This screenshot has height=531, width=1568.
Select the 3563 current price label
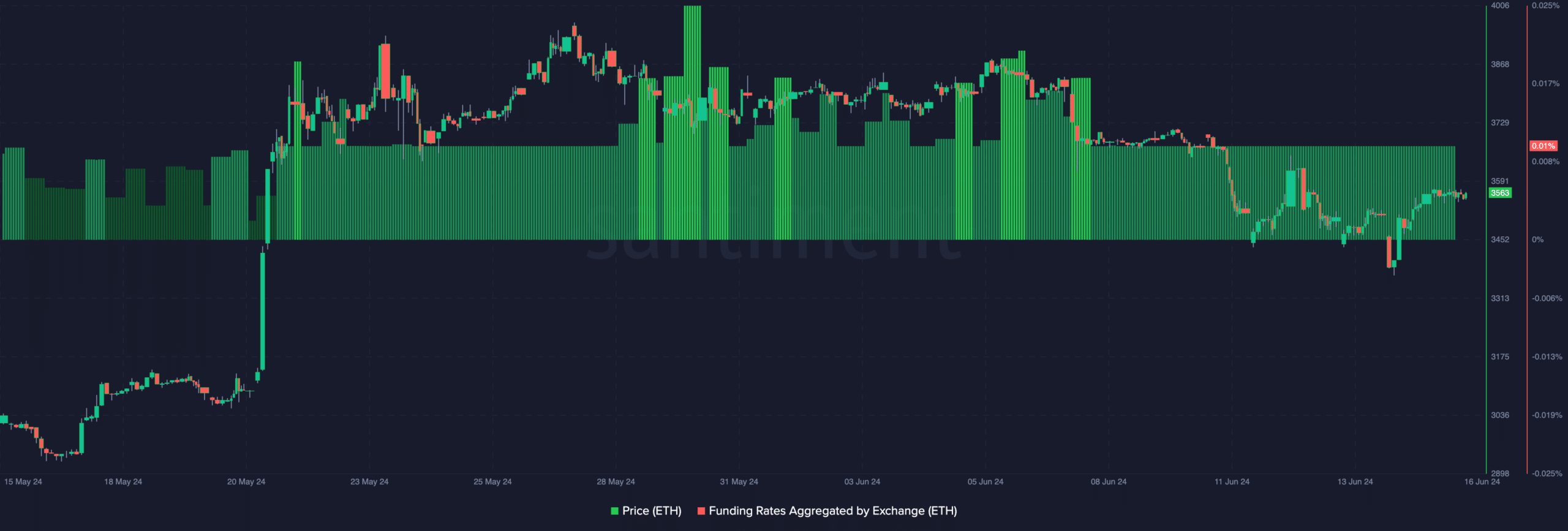tap(1500, 193)
